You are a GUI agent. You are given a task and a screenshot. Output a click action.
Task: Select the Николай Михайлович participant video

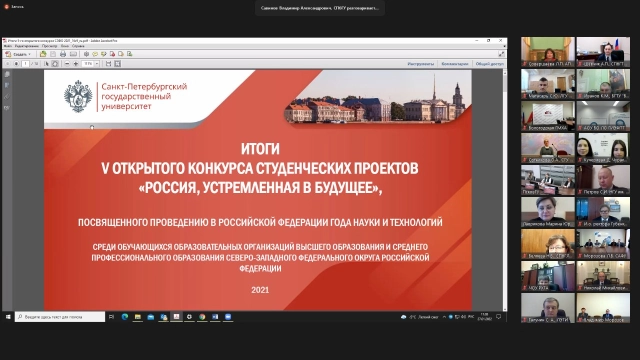[x=603, y=276]
